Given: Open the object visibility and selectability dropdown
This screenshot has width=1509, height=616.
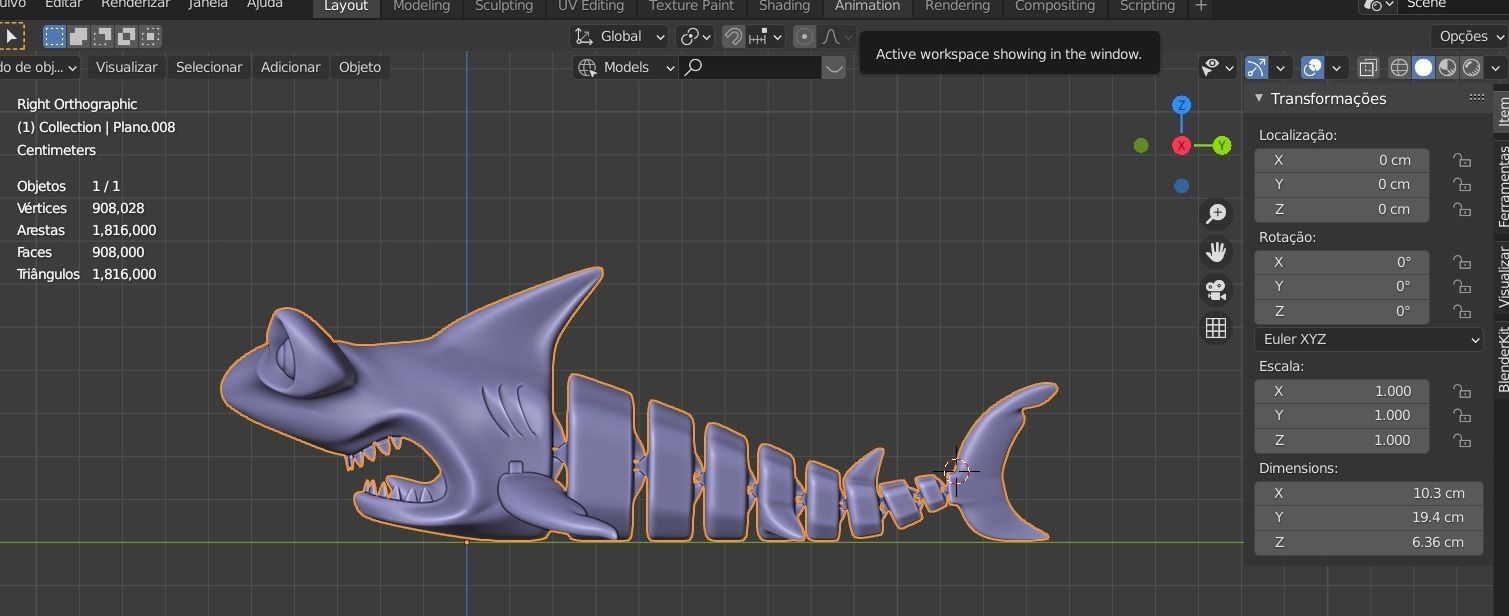Looking at the screenshot, I should [x=1217, y=67].
